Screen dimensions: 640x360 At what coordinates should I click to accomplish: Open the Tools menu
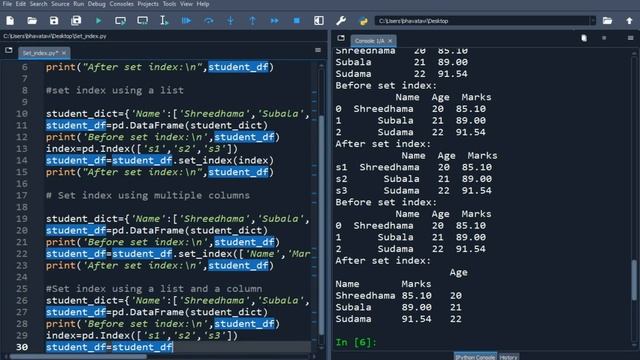click(169, 4)
